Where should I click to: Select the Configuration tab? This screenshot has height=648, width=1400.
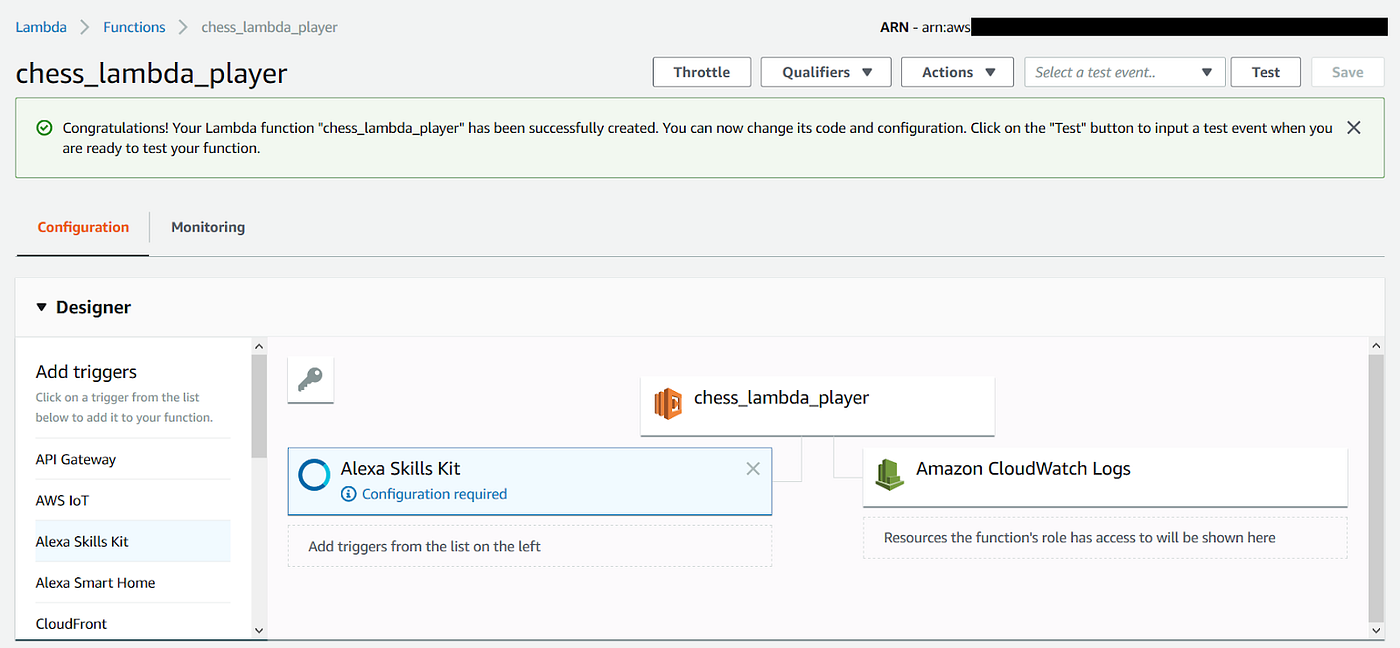[82, 227]
